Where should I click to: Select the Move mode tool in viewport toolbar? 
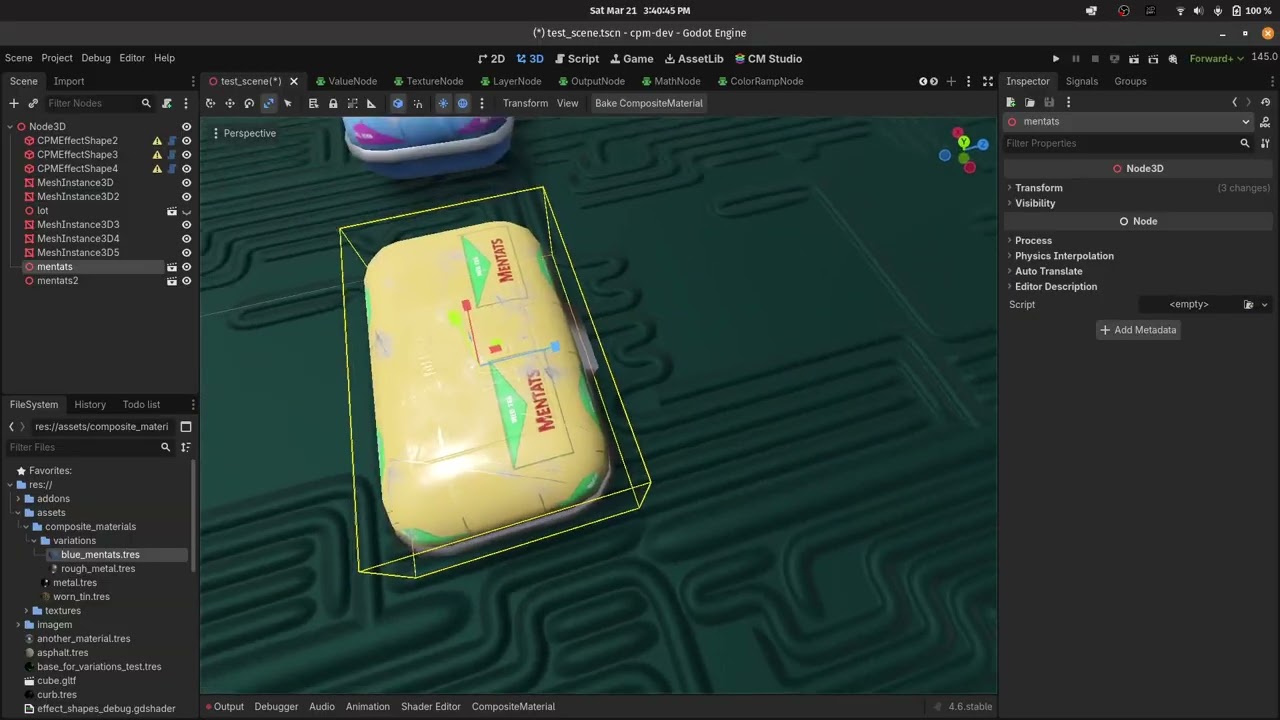click(230, 103)
